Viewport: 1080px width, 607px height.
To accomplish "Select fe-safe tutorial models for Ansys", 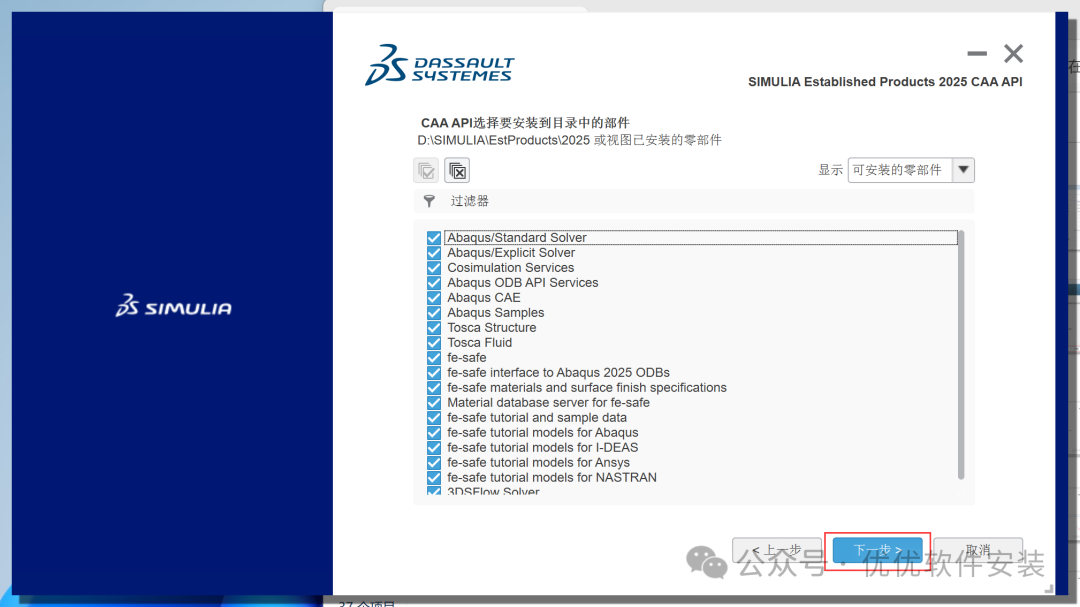I will 538,463.
